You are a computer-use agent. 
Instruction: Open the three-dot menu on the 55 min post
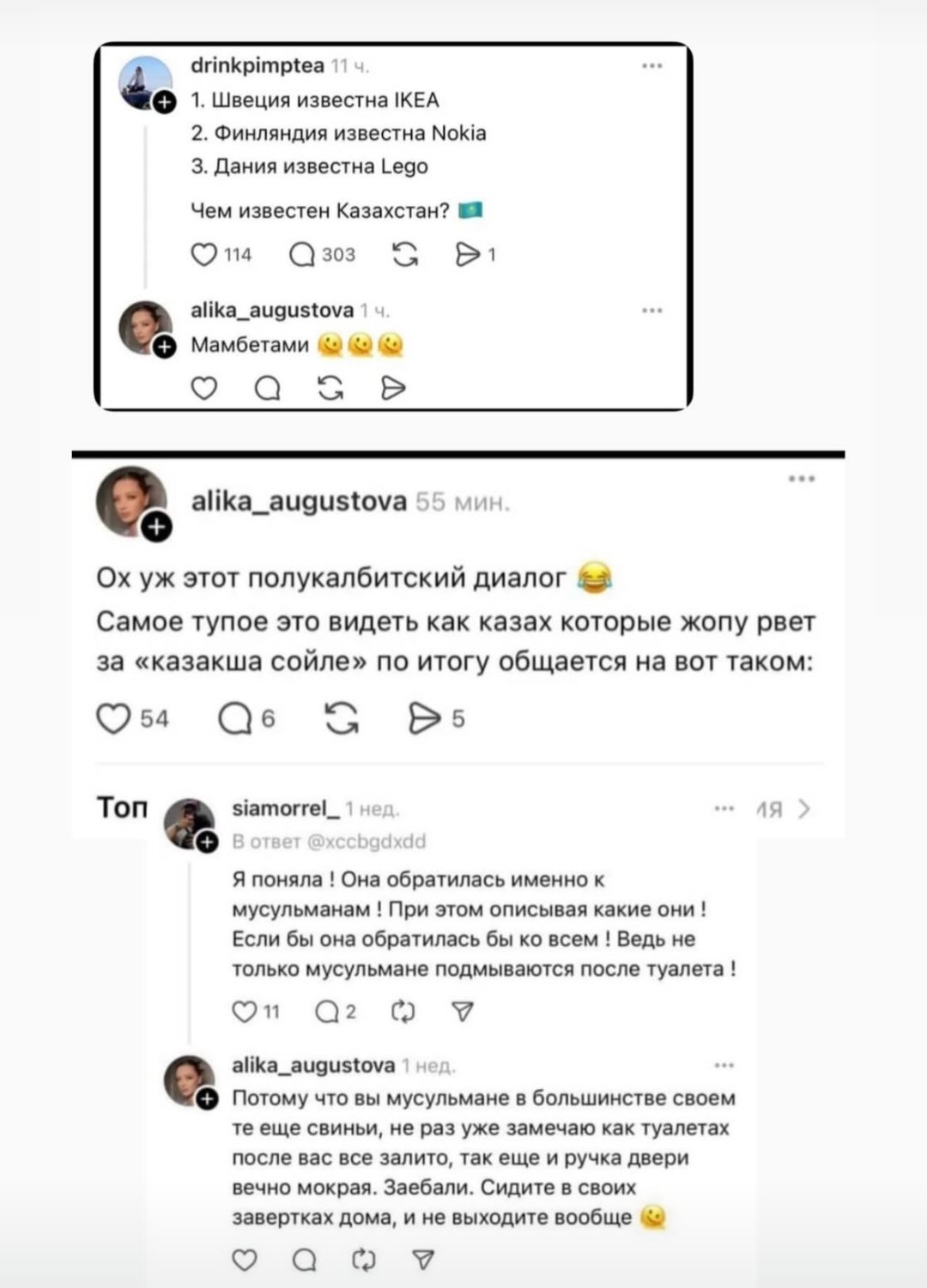click(802, 478)
